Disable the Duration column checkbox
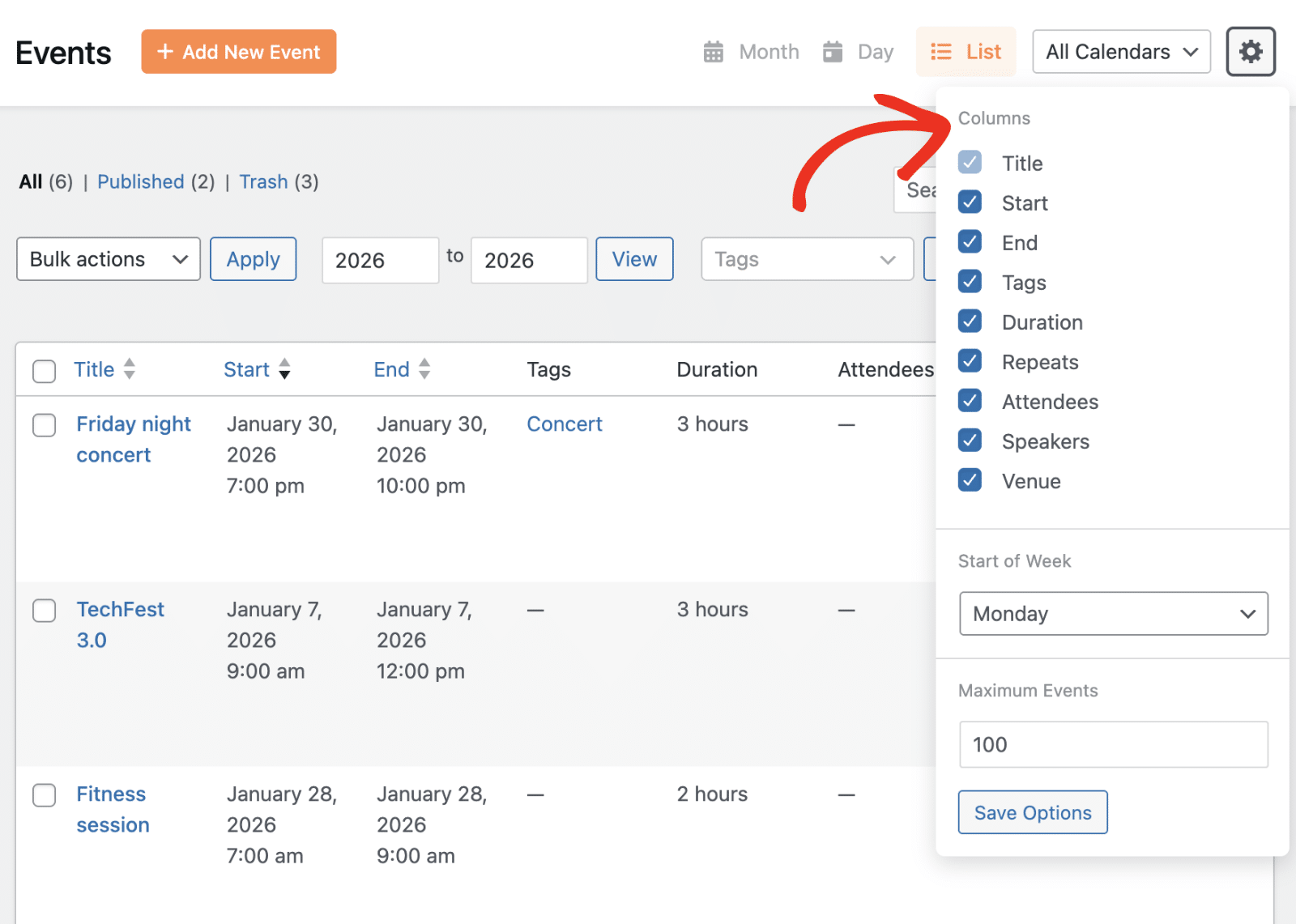This screenshot has width=1296, height=924. tap(970, 321)
